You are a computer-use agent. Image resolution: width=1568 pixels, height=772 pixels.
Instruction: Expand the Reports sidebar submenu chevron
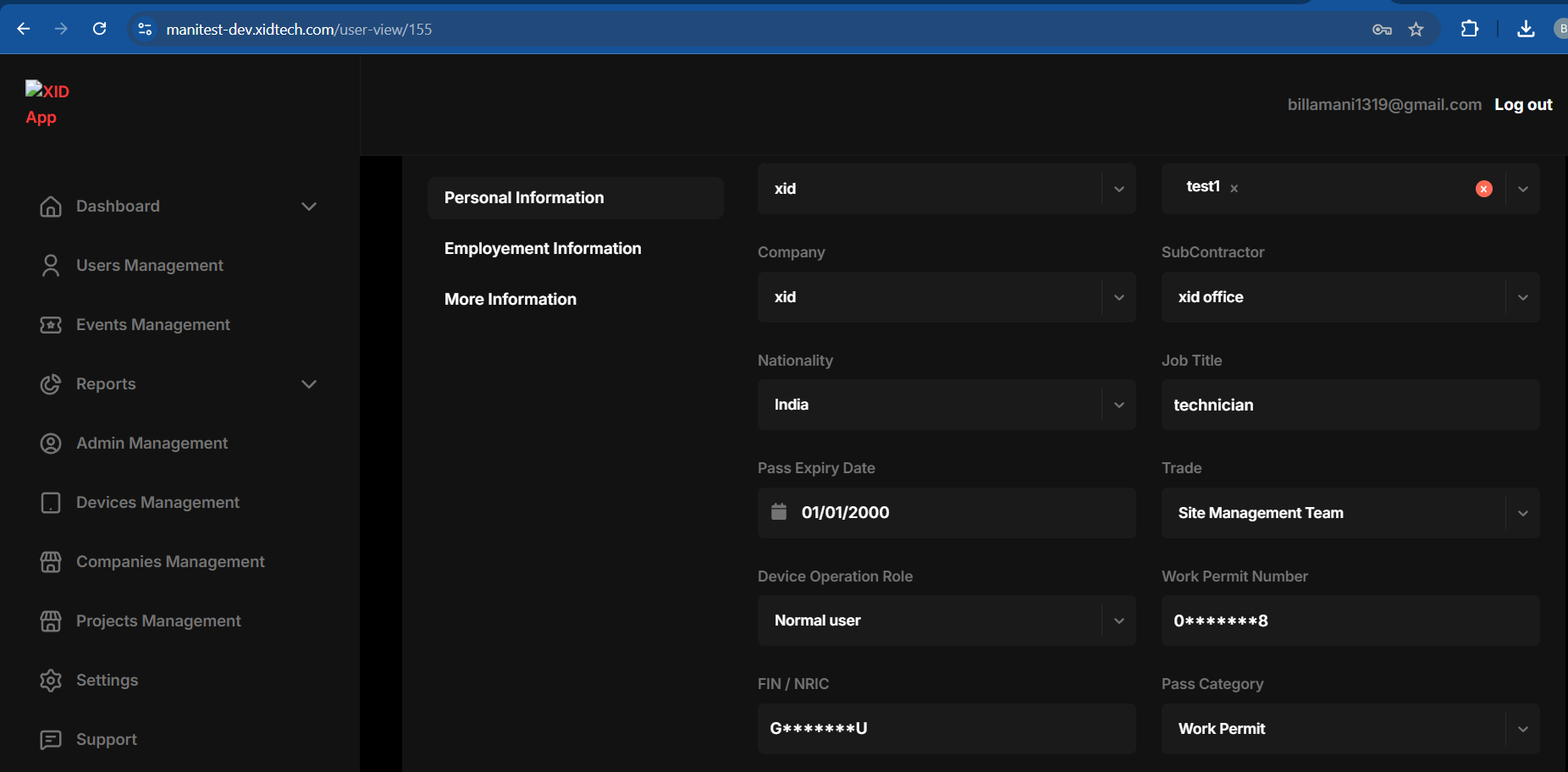[x=309, y=384]
